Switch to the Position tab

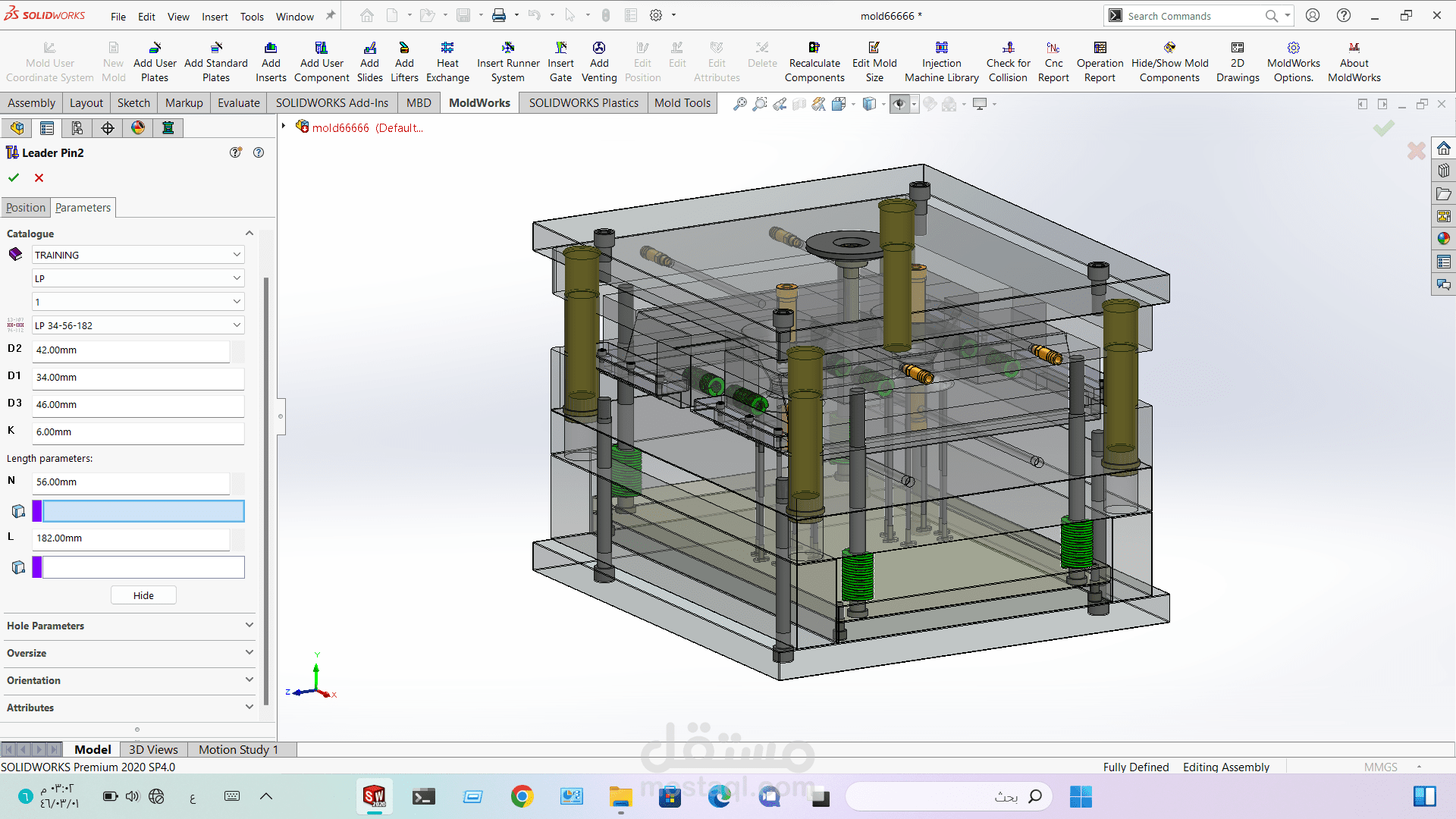(26, 208)
